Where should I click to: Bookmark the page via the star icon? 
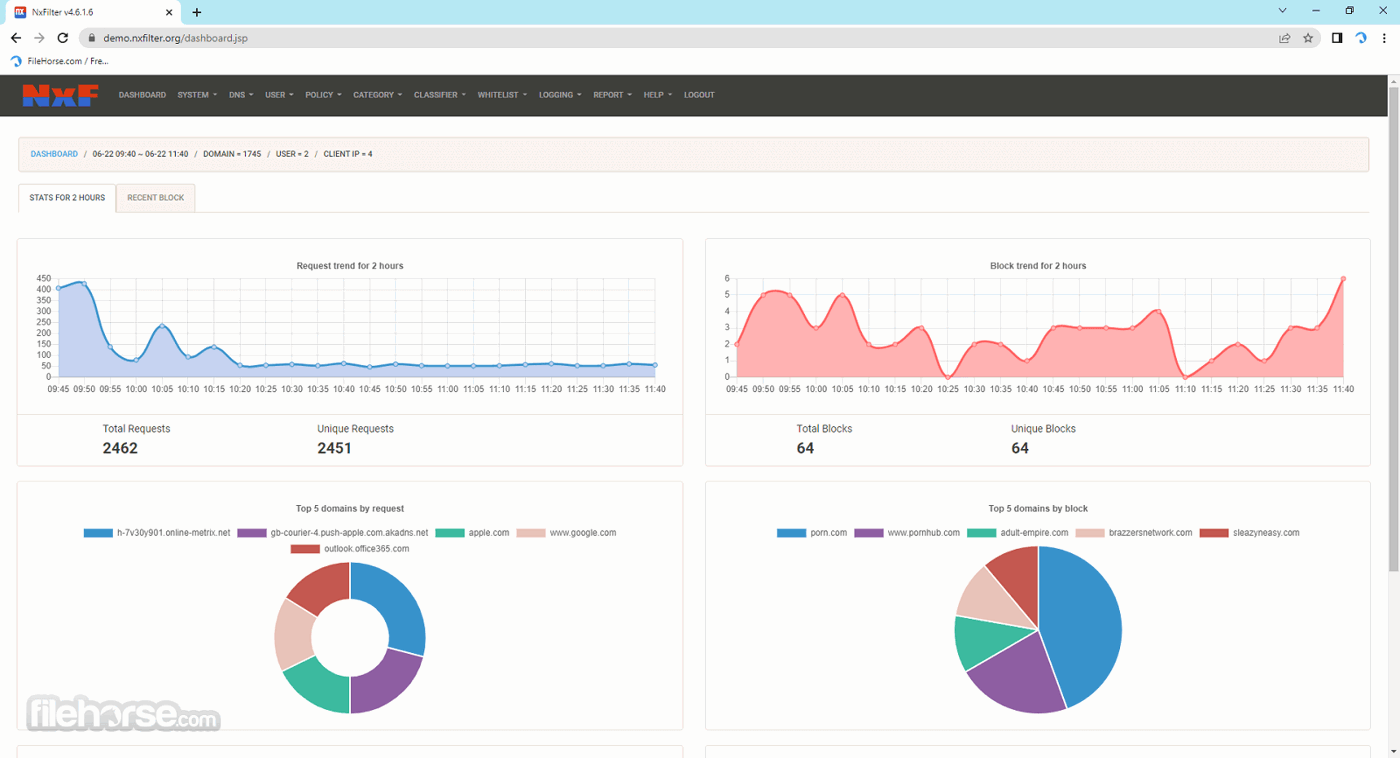coord(1309,37)
